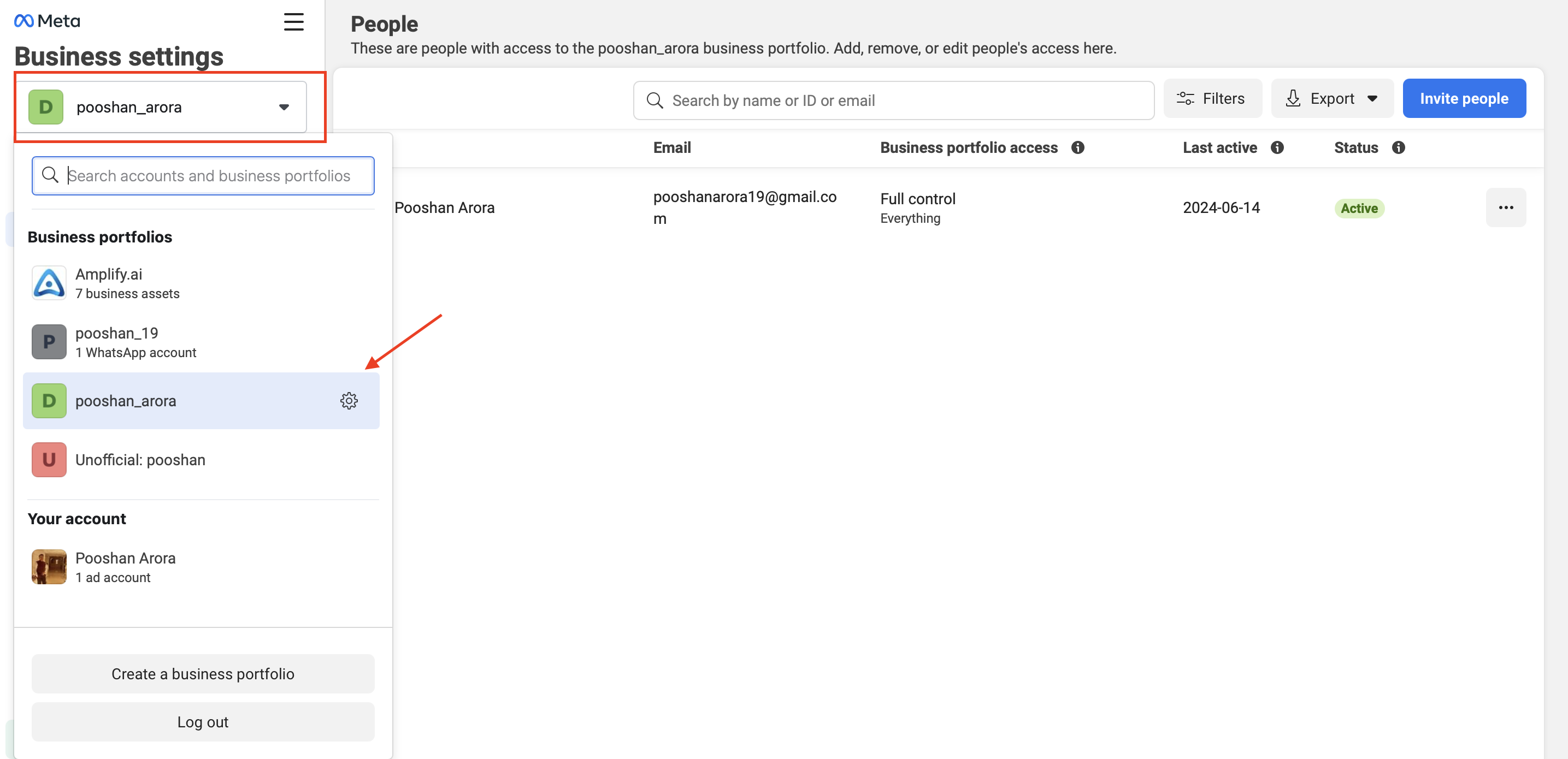The image size is (1568, 759).
Task: Click the Invite people button
Action: 1463,98
